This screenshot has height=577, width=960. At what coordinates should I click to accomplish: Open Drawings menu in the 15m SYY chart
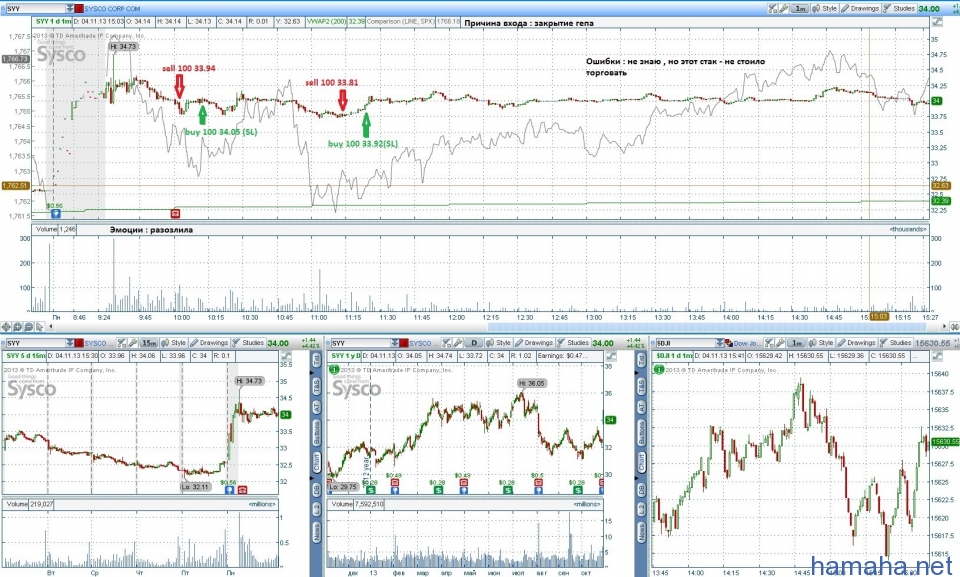click(209, 343)
